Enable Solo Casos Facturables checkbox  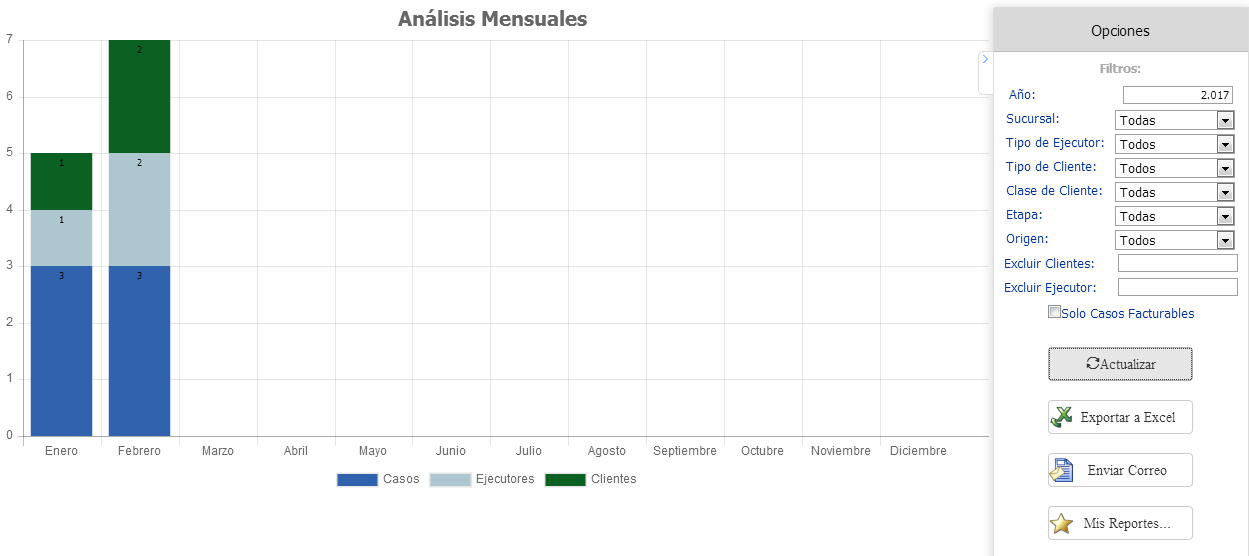(1054, 312)
